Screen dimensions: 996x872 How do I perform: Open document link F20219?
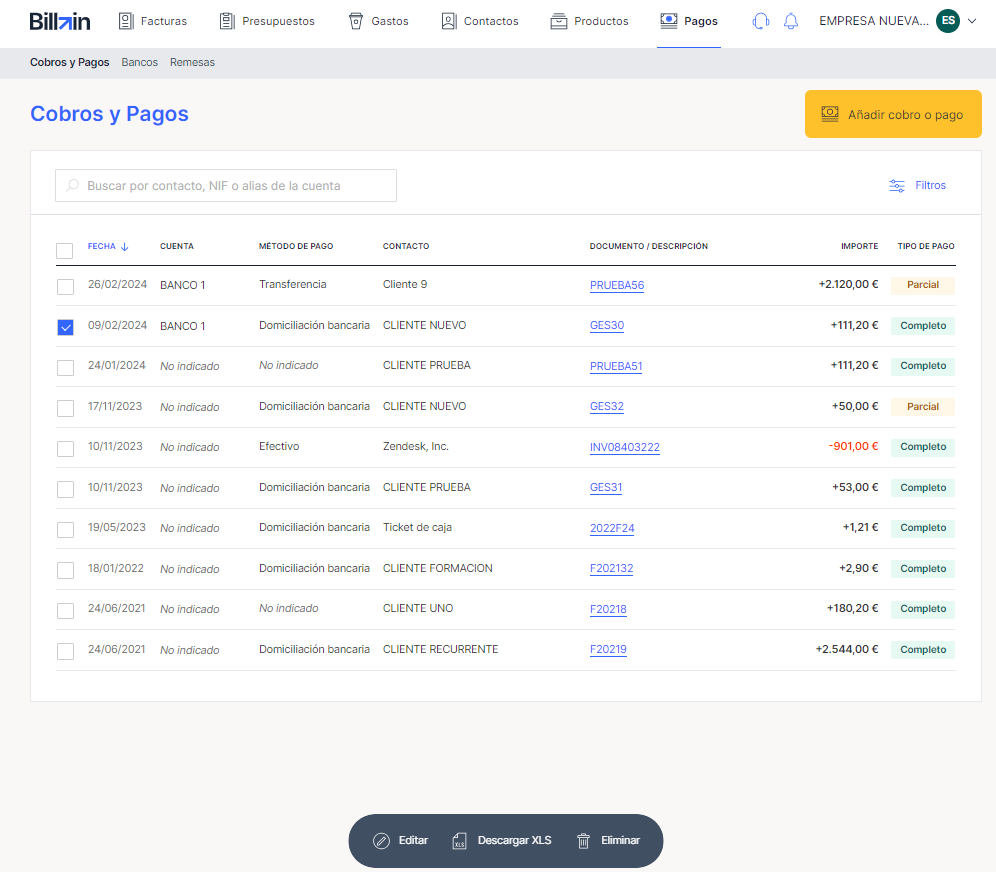(x=609, y=649)
